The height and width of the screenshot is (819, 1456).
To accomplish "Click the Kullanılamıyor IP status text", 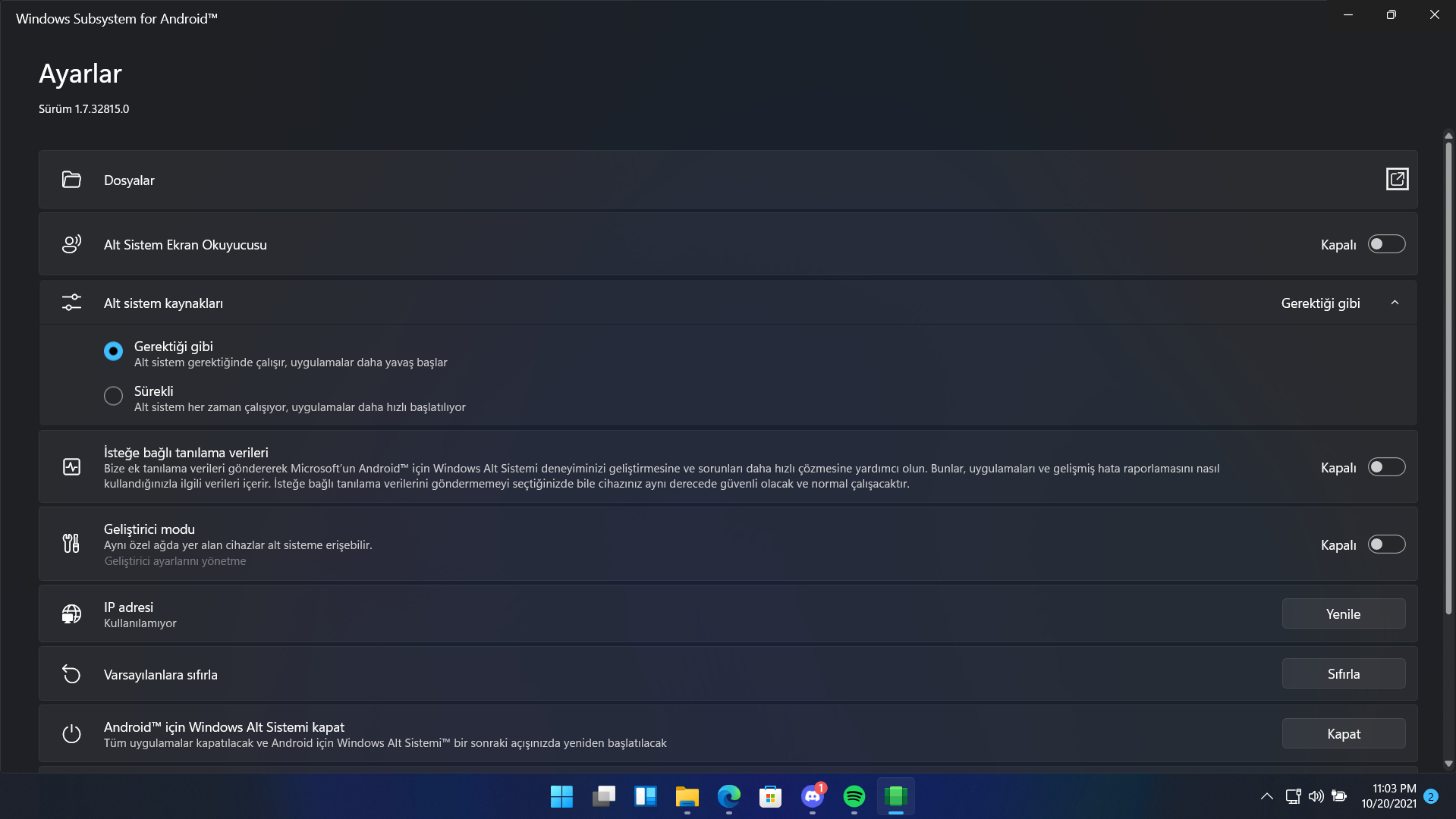I will [x=140, y=623].
